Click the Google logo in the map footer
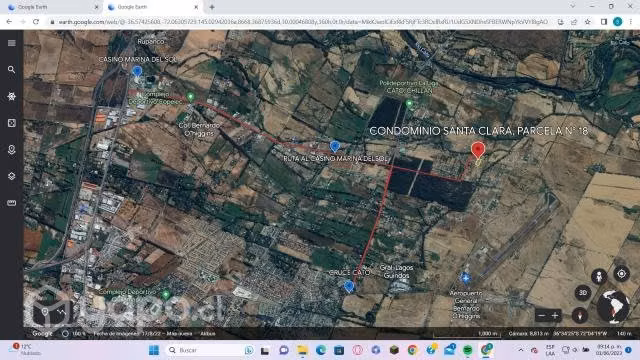This screenshot has width=640, height=360. pos(42,333)
